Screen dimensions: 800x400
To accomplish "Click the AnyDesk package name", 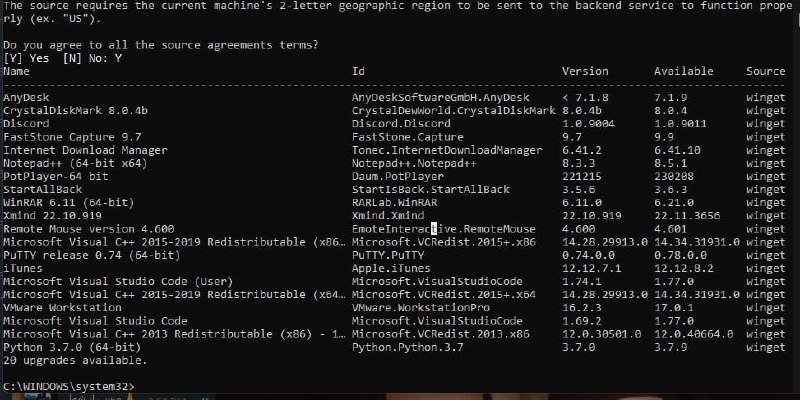I will click(26, 97).
